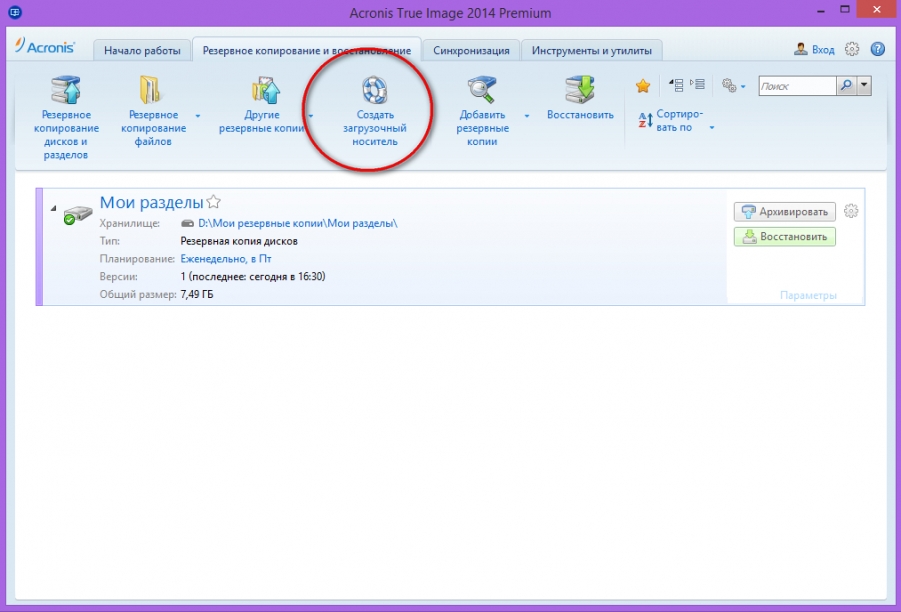This screenshot has height=612, width=901.
Task: Click the Восстановить toolbar icon
Action: pos(580,90)
